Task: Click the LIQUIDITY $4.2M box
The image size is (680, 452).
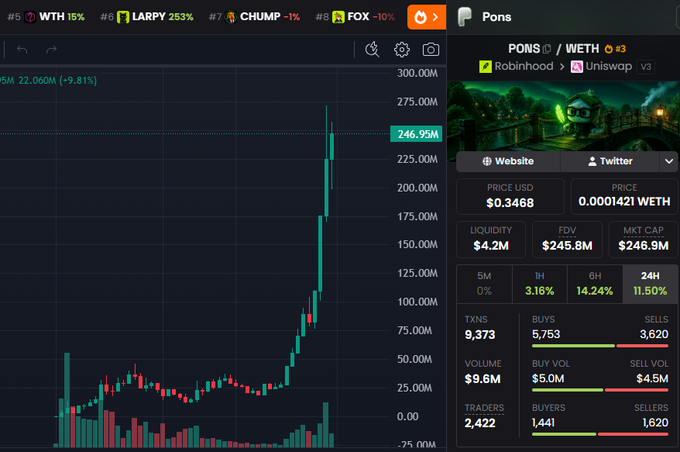Action: click(x=491, y=239)
